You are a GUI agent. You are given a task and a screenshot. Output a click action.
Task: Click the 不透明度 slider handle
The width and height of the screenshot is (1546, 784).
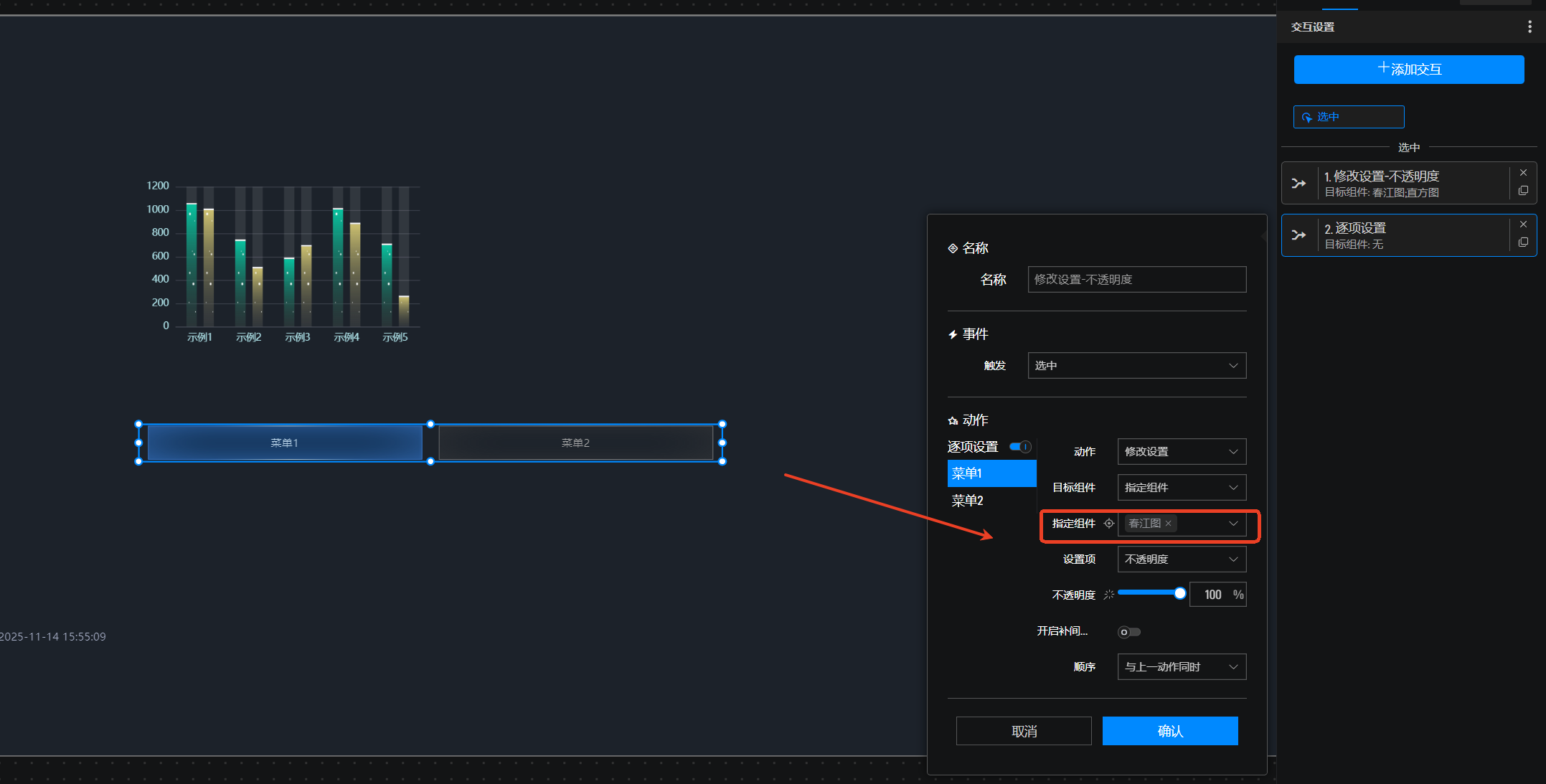(x=1179, y=593)
